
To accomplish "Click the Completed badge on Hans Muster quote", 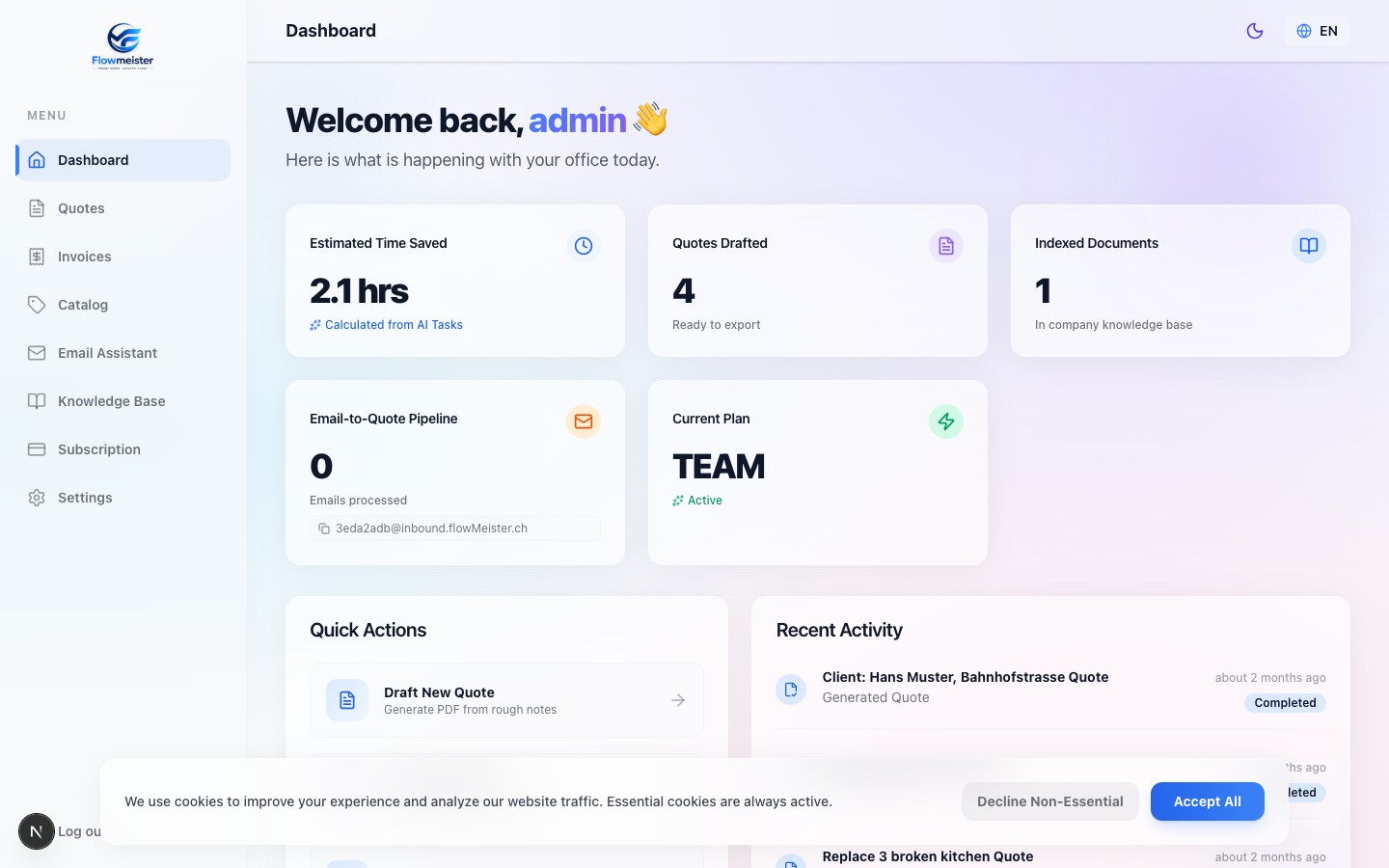I will [1285, 703].
